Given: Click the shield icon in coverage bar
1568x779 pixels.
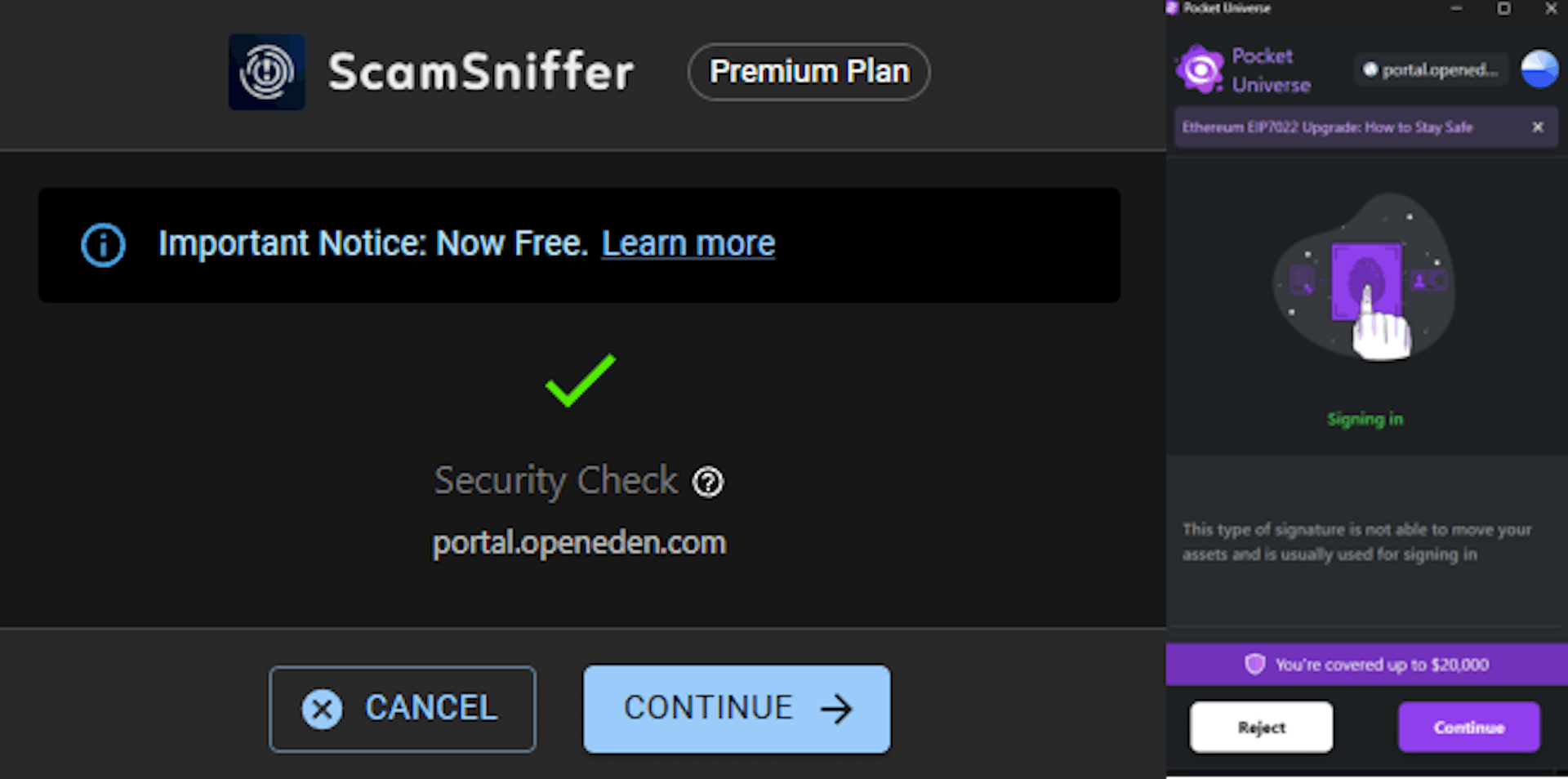Looking at the screenshot, I should tap(1254, 664).
